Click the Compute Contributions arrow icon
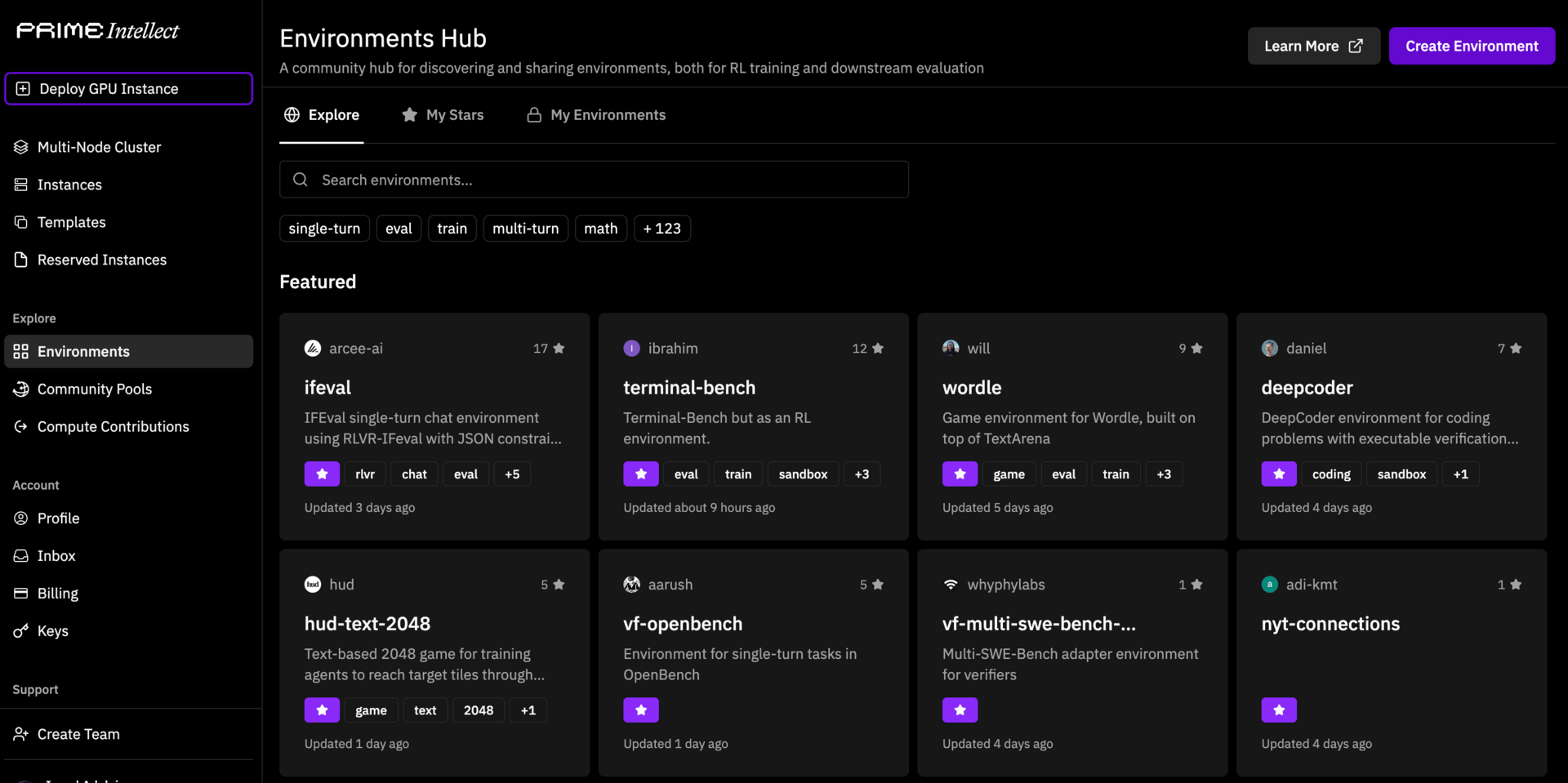Image resolution: width=1568 pixels, height=783 pixels. [21, 426]
